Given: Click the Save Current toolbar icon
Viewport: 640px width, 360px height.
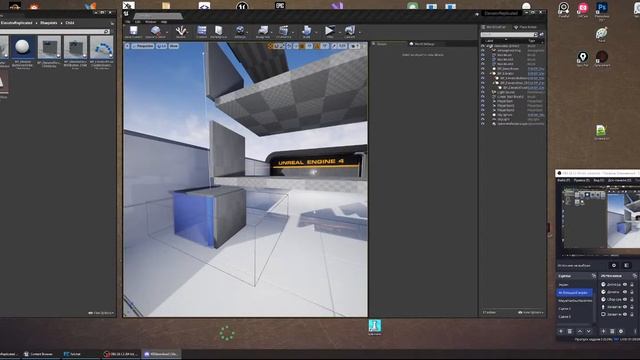Looking at the screenshot, I should click(x=133, y=31).
